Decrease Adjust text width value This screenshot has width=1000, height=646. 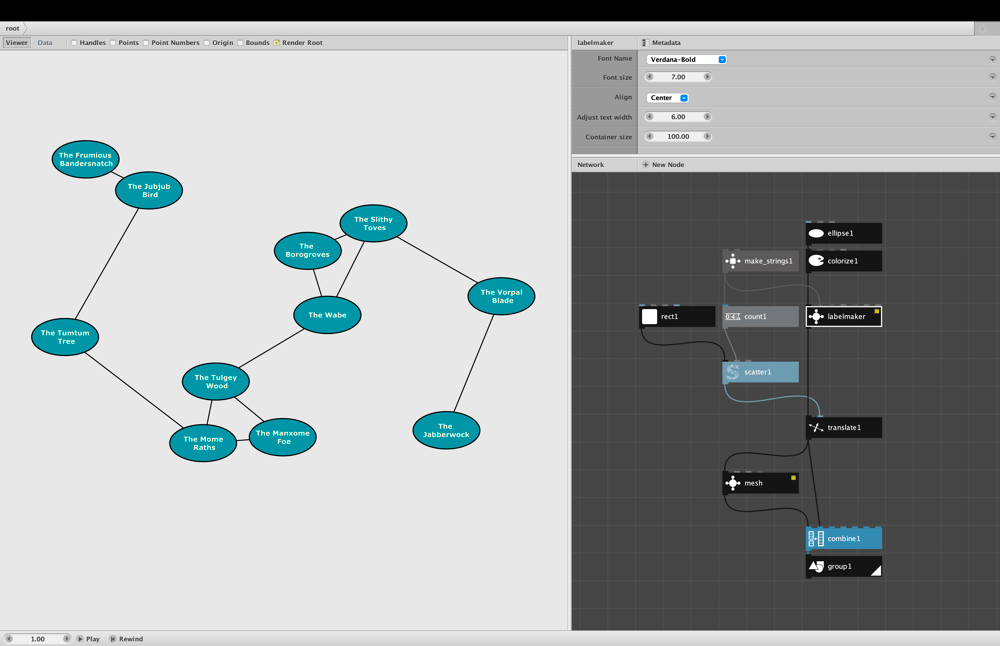coord(650,117)
